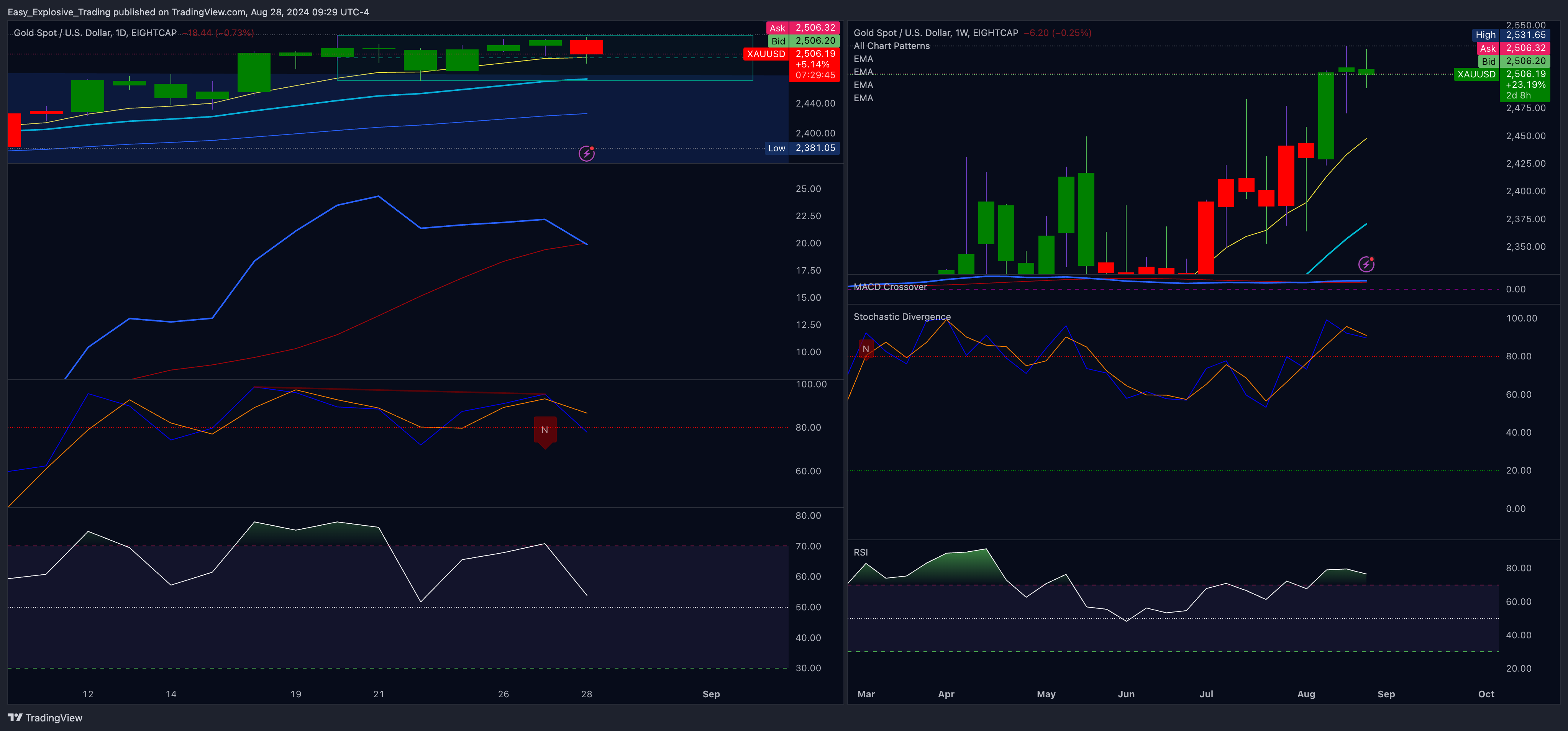Click the Sep label on the daily time axis
This screenshot has width=1568, height=731.
click(x=711, y=694)
